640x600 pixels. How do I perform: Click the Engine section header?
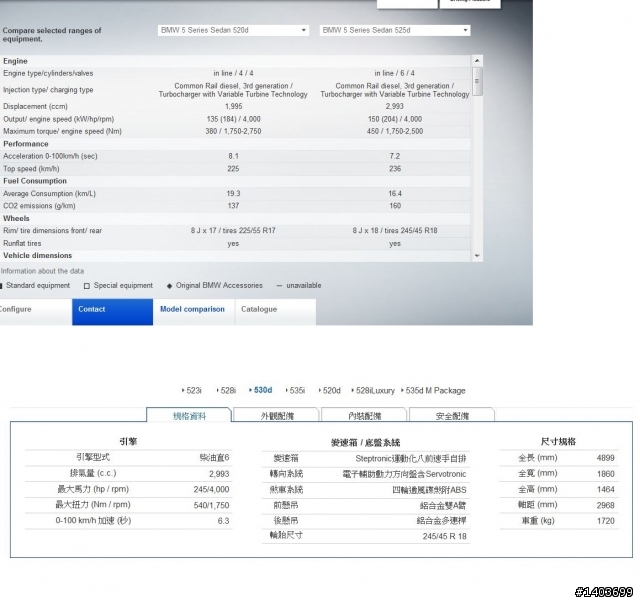(15, 61)
